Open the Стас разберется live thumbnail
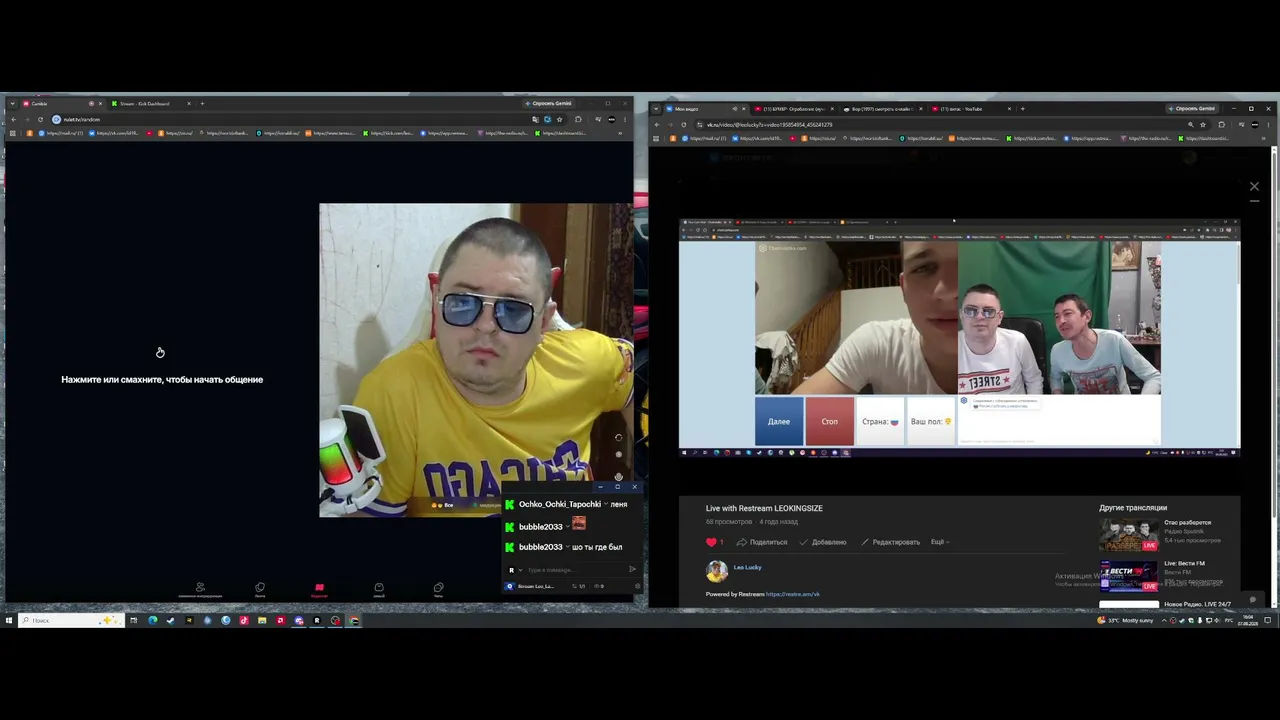Image resolution: width=1280 pixels, height=720 pixels. click(x=1128, y=535)
